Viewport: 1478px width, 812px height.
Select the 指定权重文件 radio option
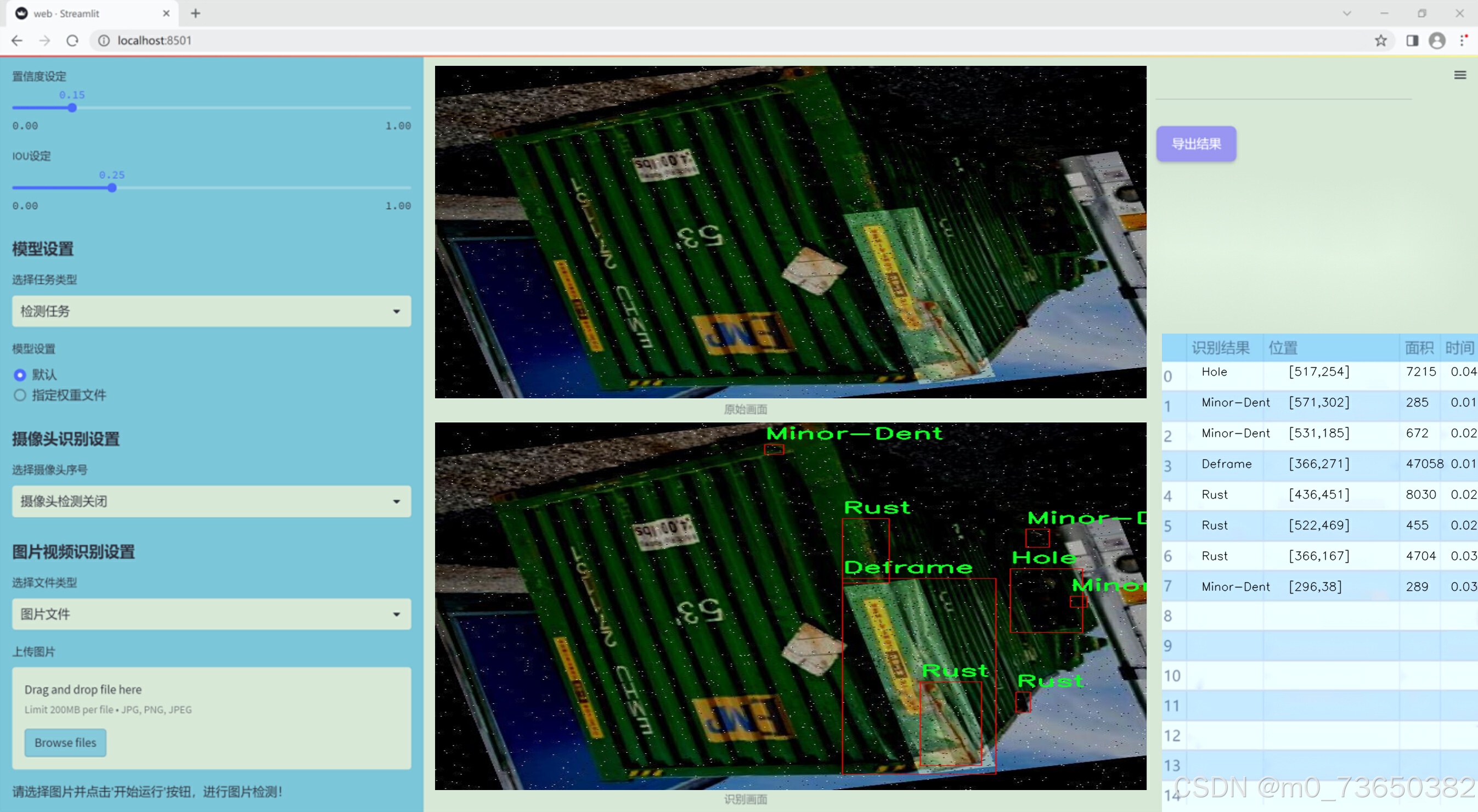point(20,395)
